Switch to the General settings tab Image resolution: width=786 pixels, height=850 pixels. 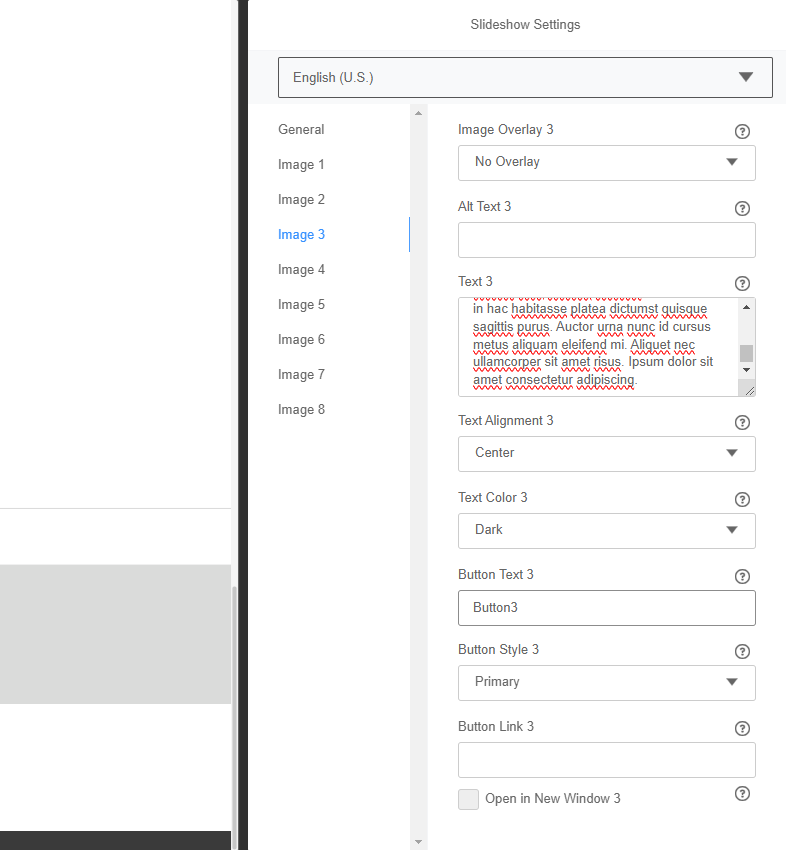coord(301,129)
